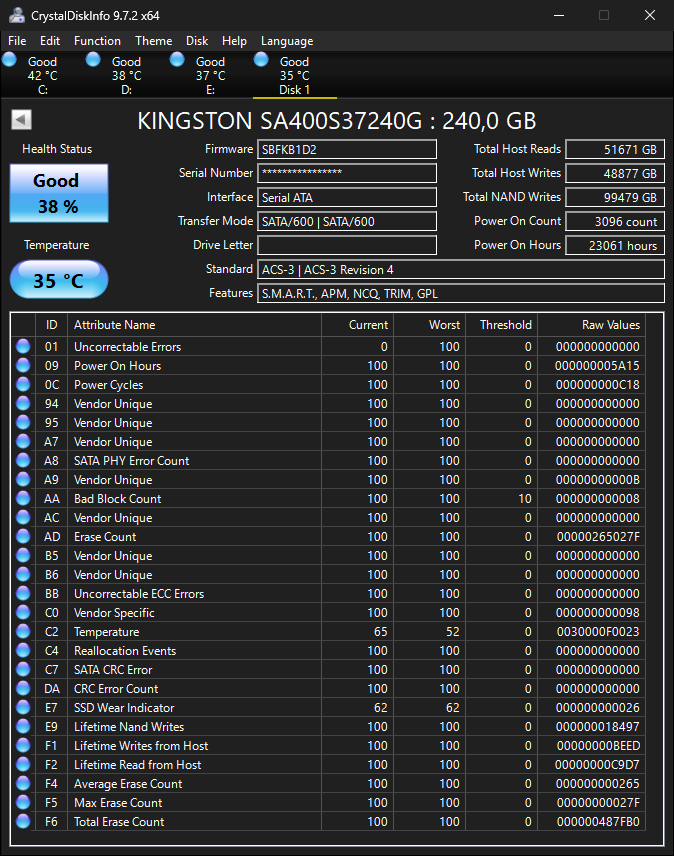Viewport: 674px width, 856px height.
Task: Click status orb for Lifetime Writes from Host
Action: (x=23, y=745)
